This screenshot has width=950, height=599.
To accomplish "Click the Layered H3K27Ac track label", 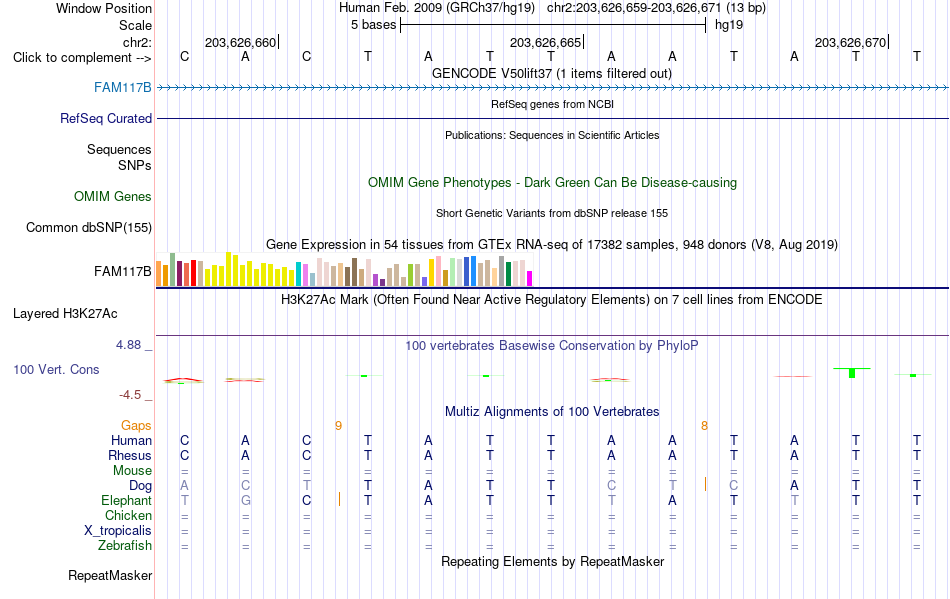I will (x=65, y=313).
